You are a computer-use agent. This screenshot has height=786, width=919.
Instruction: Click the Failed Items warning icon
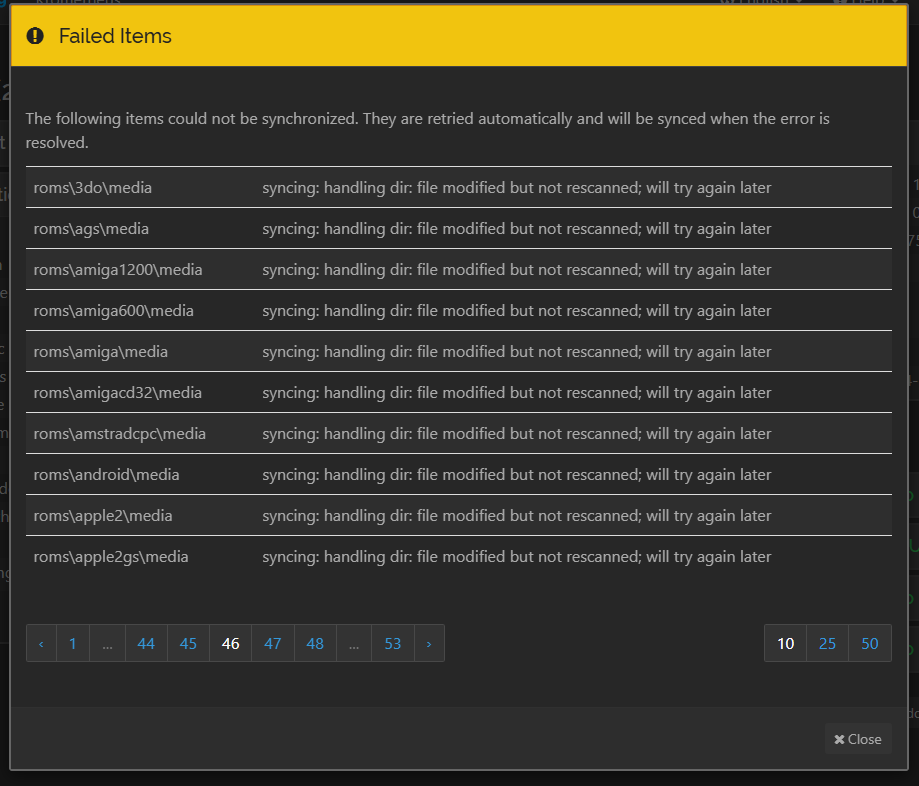click(x=35, y=36)
